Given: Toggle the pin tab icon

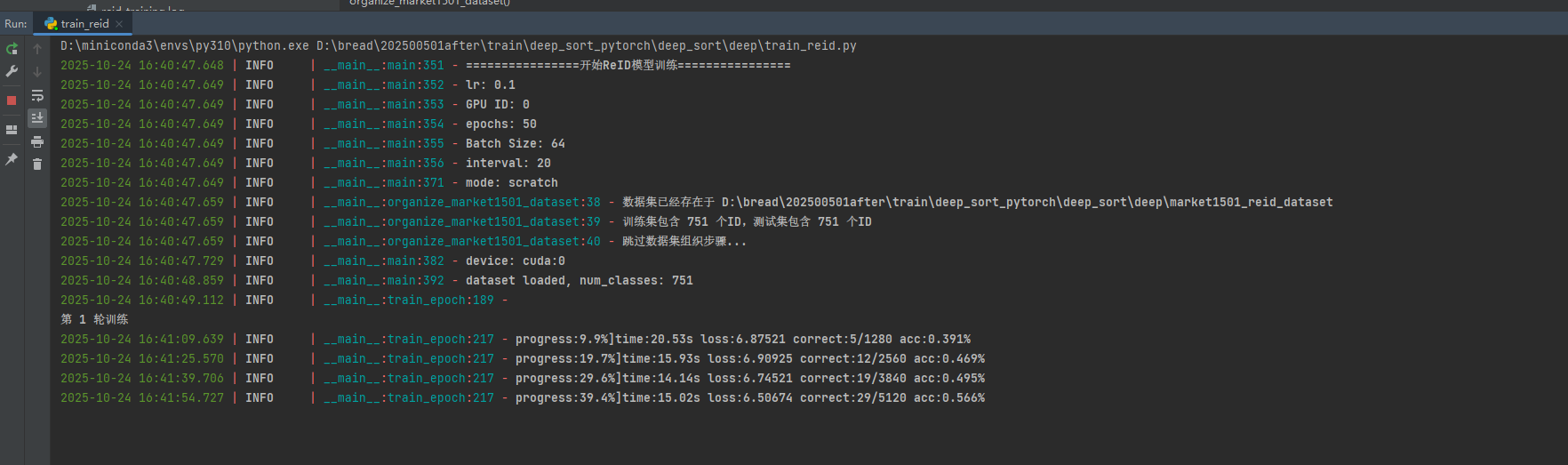Looking at the screenshot, I should click(12, 159).
